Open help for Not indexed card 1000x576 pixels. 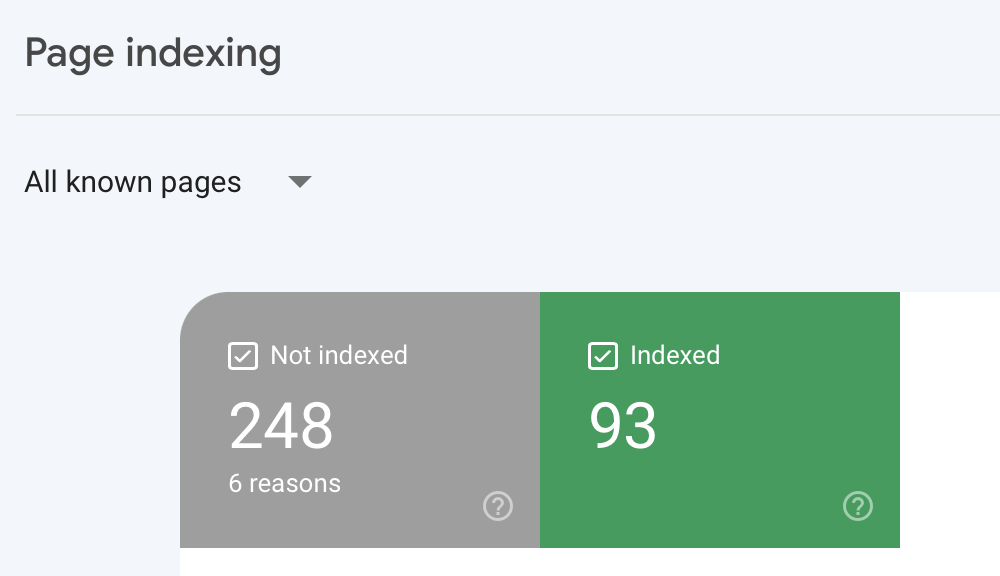497,506
